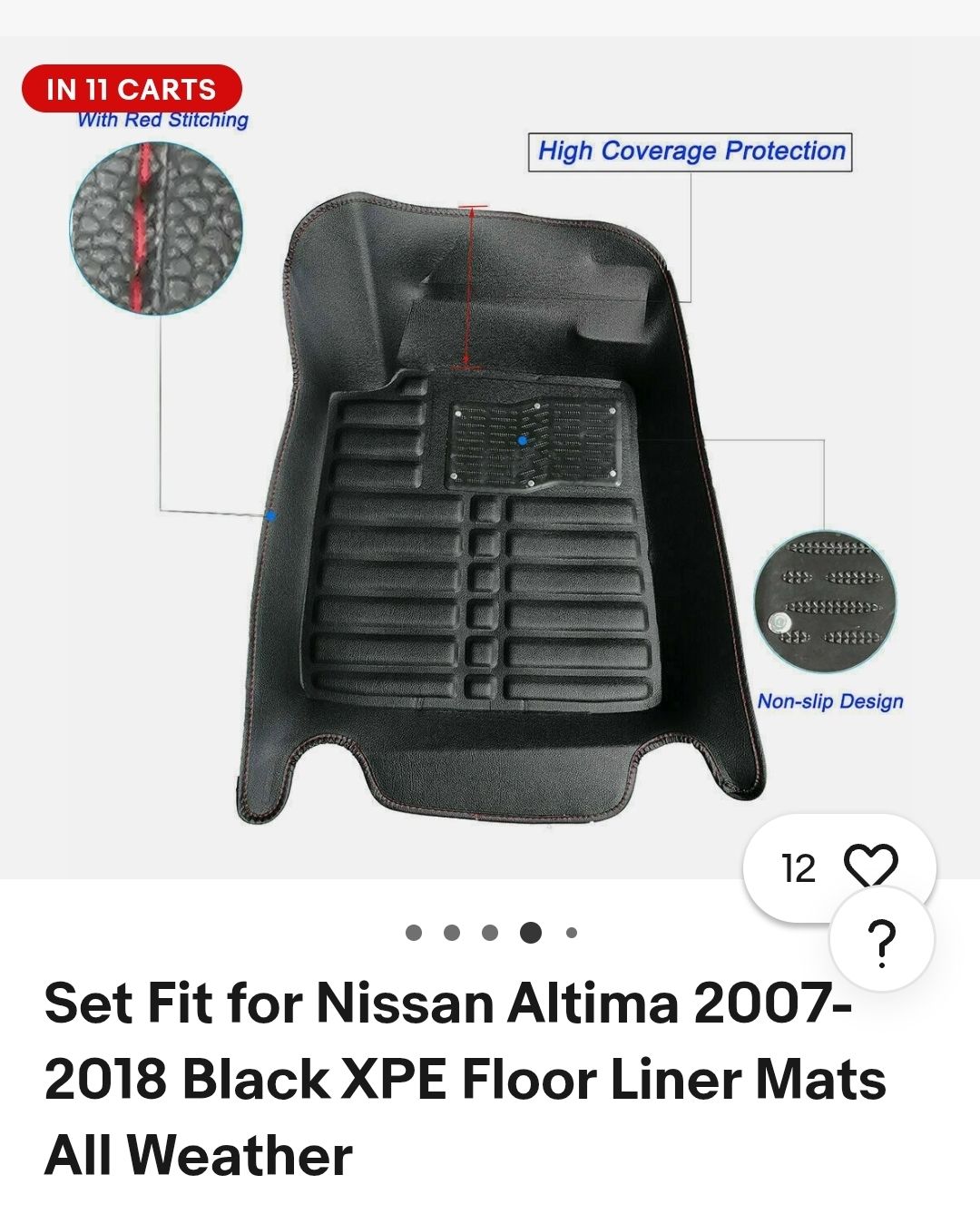
Task: Tap the High Coverage Protection label
Action: pos(691,151)
